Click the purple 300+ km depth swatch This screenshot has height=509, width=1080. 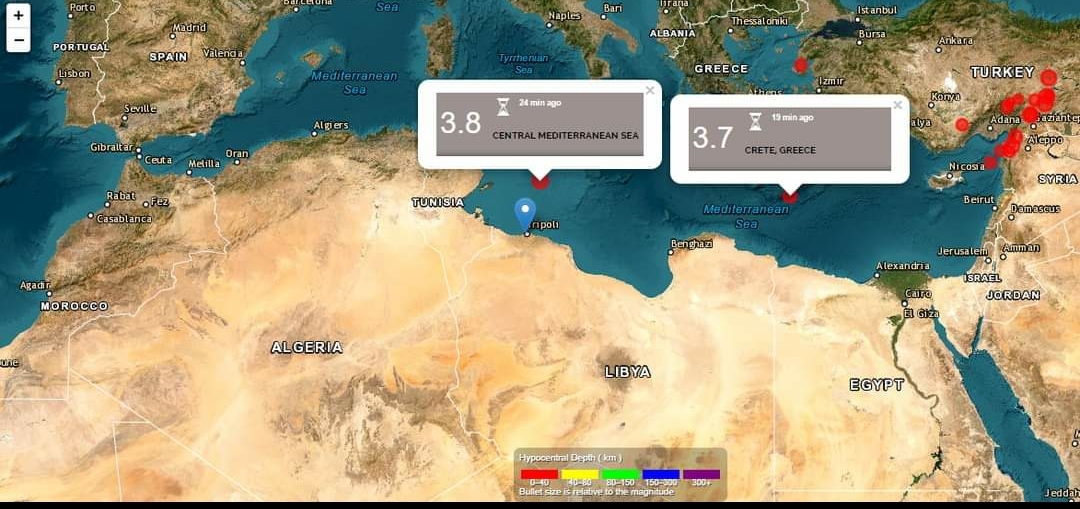pyautogui.click(x=701, y=474)
